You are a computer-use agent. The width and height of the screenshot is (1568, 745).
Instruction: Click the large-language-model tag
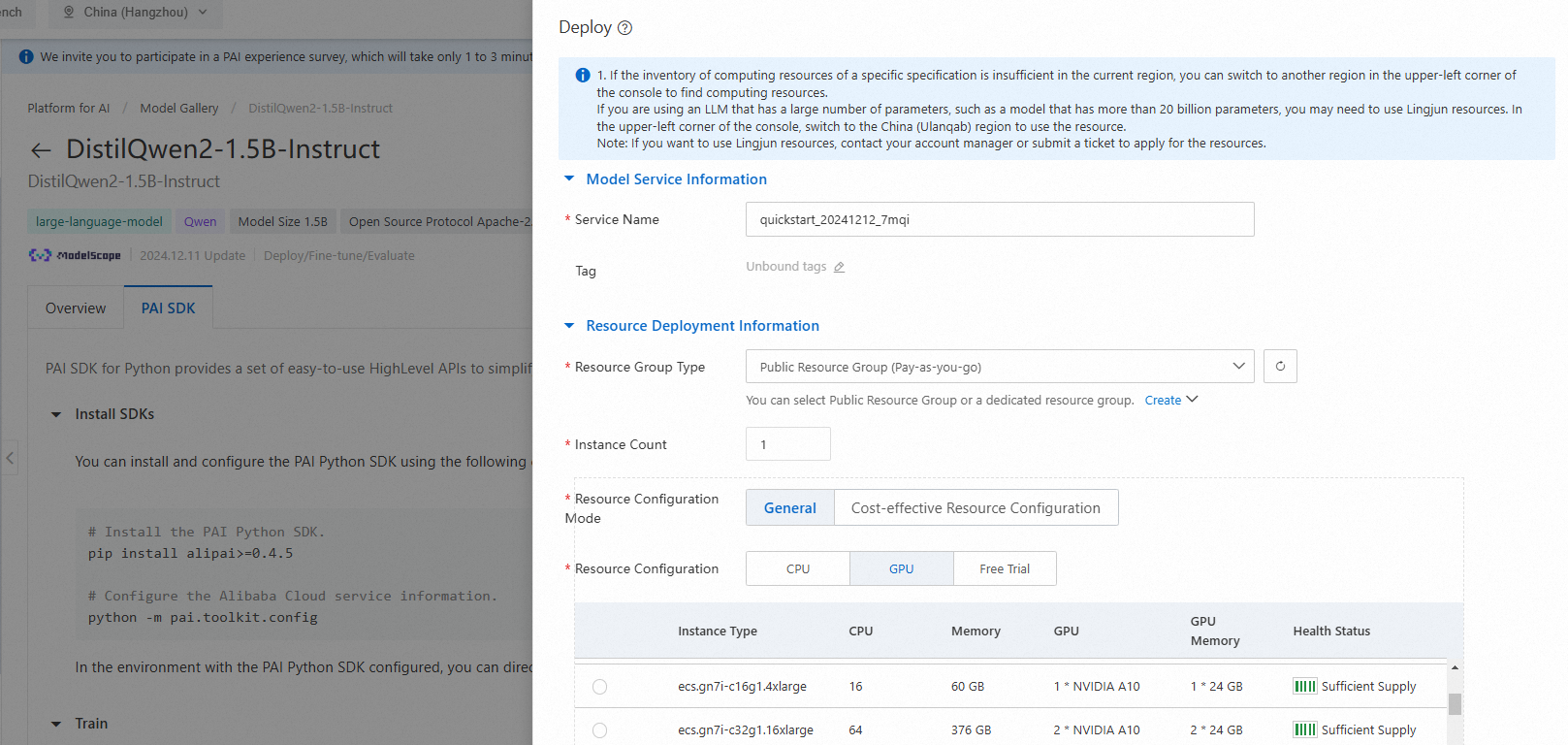(x=99, y=221)
